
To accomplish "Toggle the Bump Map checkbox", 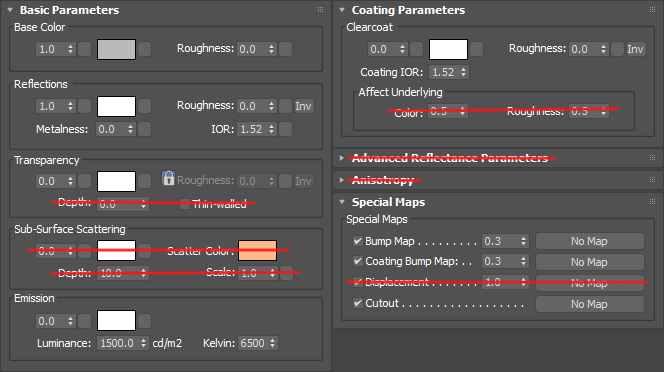I will [x=358, y=241].
